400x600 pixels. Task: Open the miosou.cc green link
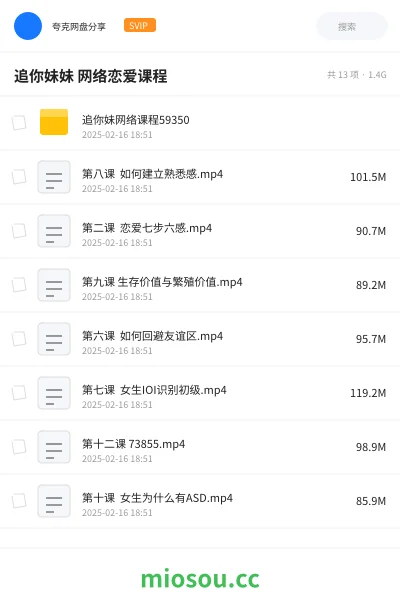pos(200,579)
